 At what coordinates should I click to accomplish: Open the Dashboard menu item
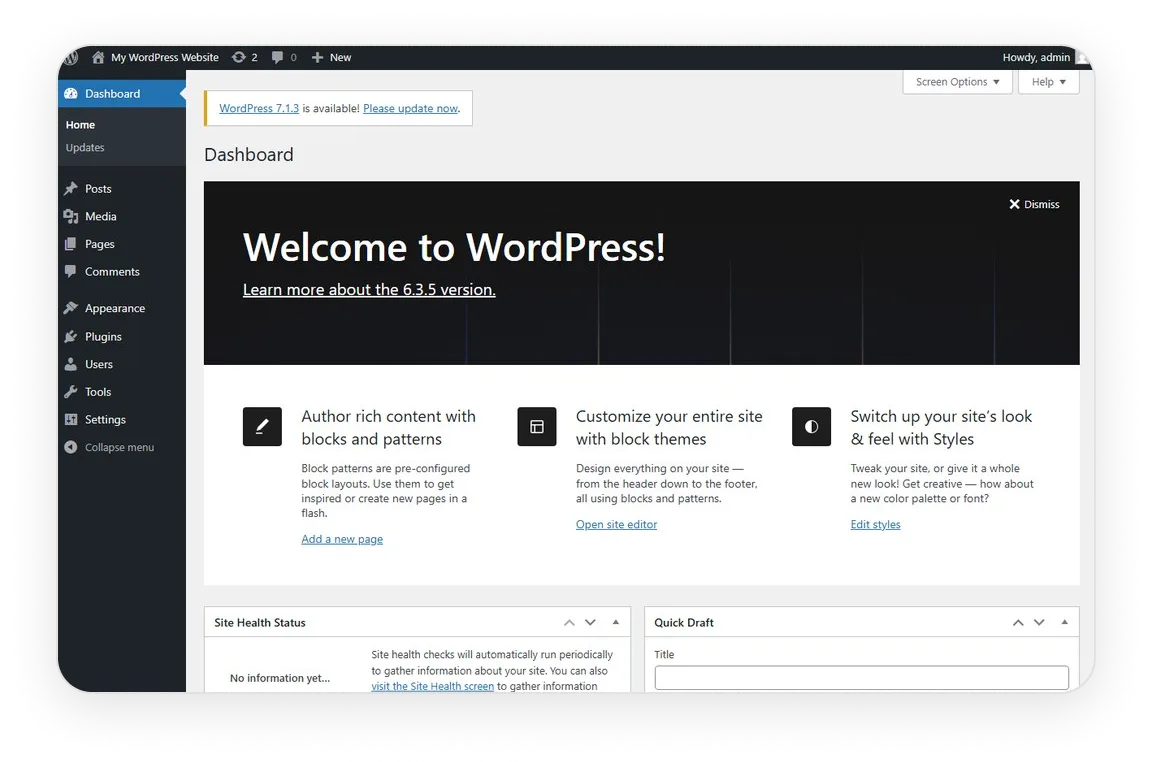pos(122,93)
